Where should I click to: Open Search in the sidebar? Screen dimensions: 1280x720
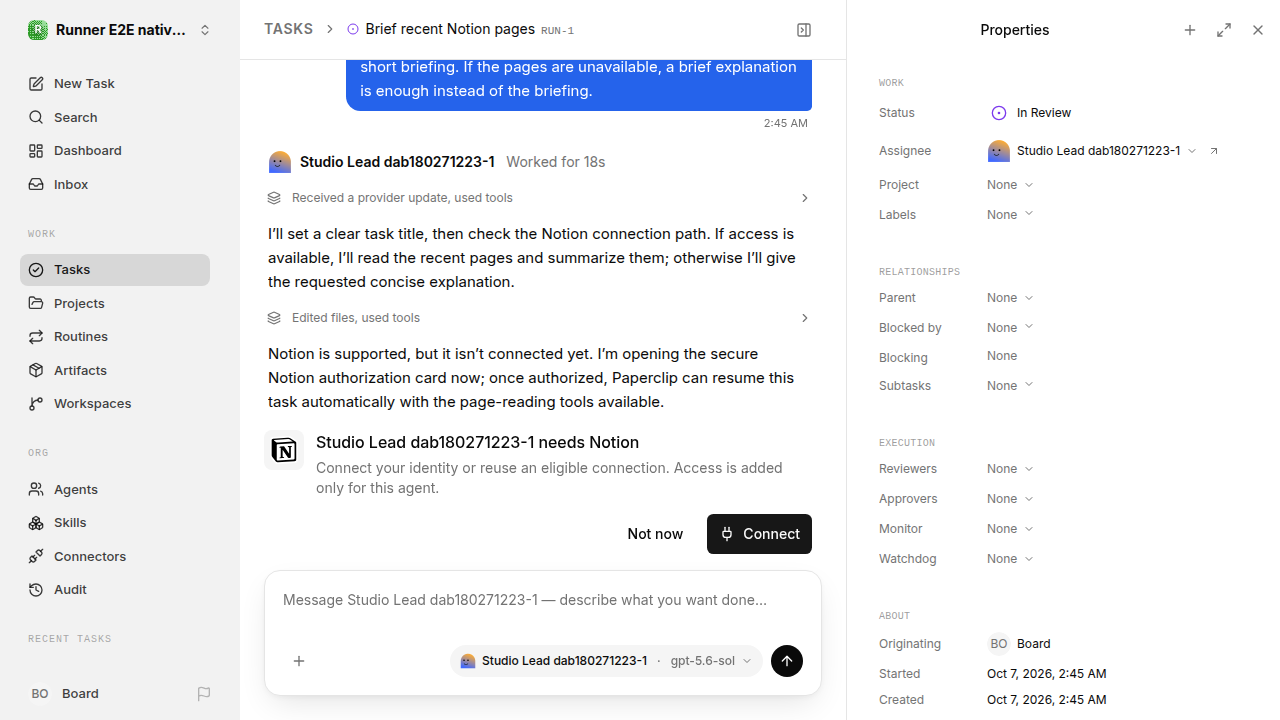115,117
